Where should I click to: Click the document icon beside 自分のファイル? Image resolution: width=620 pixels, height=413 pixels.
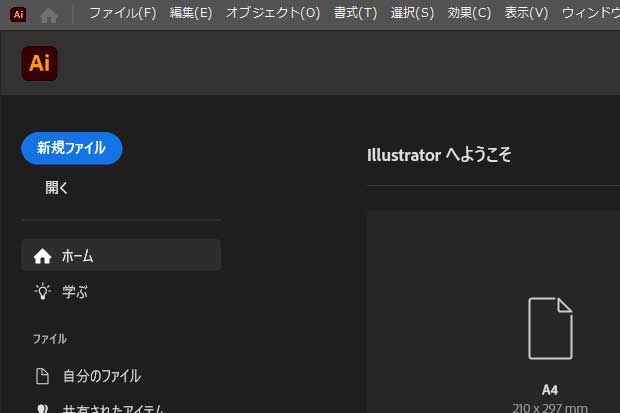point(42,376)
